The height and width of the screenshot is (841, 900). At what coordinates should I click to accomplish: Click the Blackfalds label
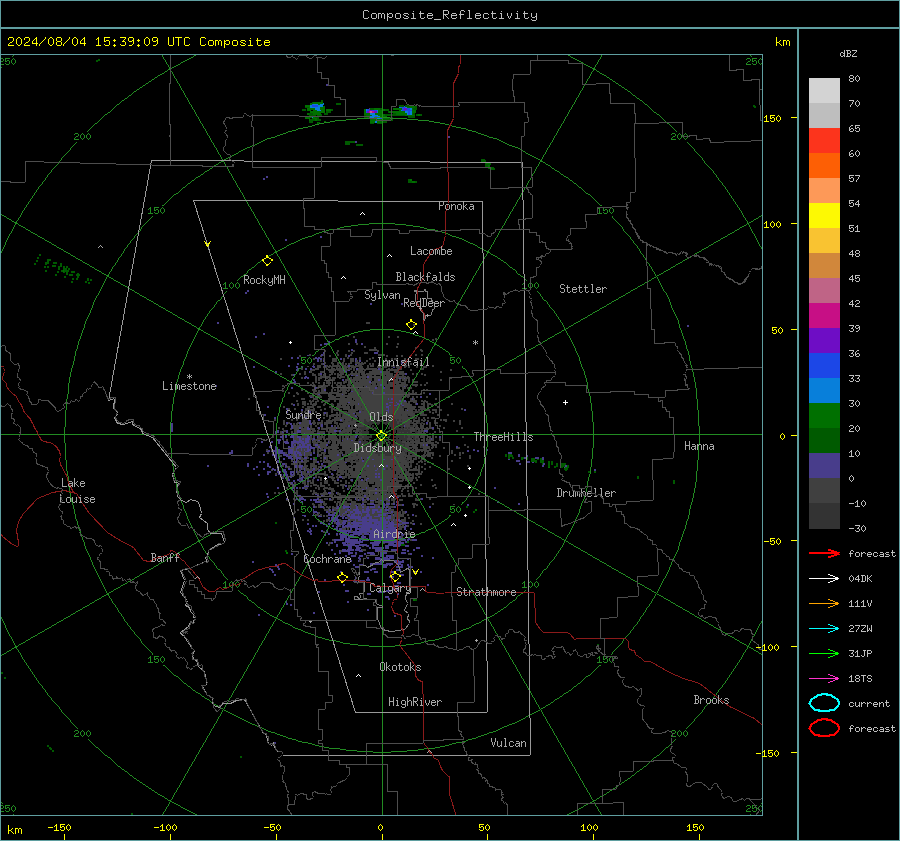pyautogui.click(x=425, y=277)
